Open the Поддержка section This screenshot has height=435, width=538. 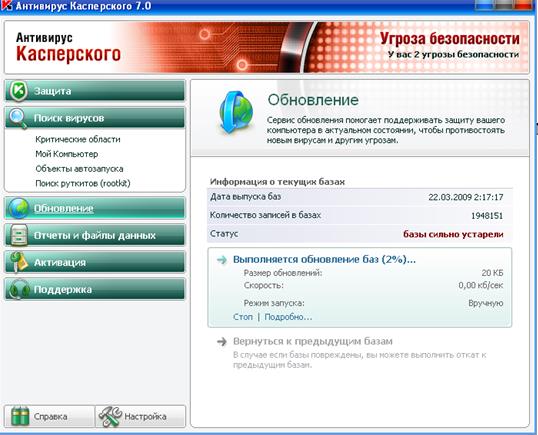click(x=95, y=289)
